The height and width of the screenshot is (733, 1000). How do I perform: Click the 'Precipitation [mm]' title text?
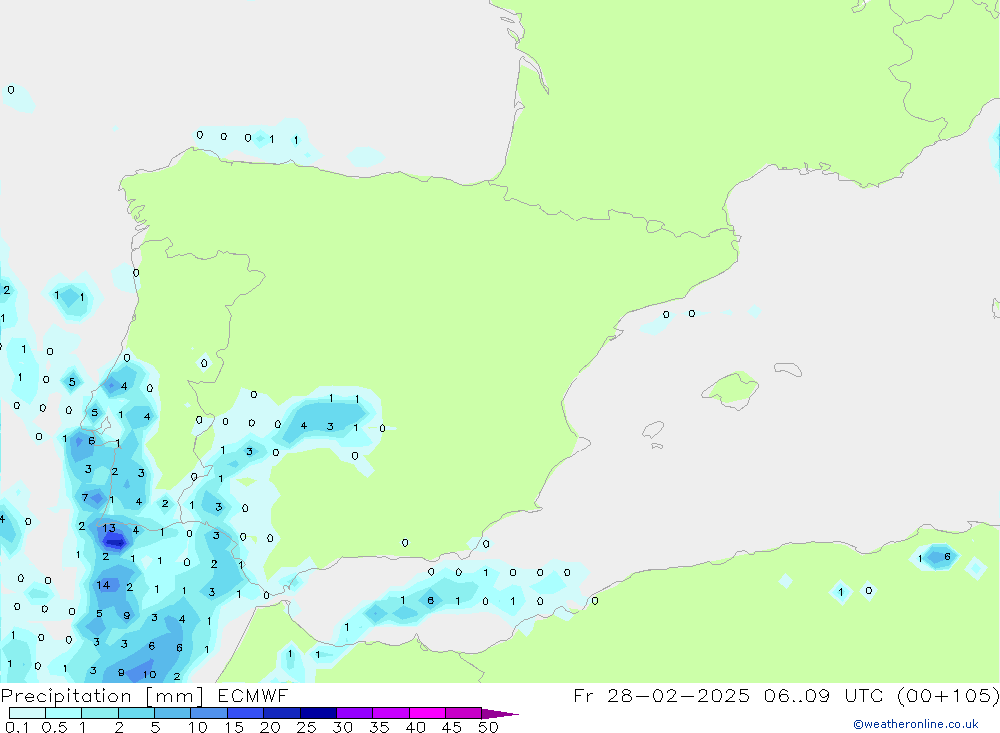(x=102, y=696)
